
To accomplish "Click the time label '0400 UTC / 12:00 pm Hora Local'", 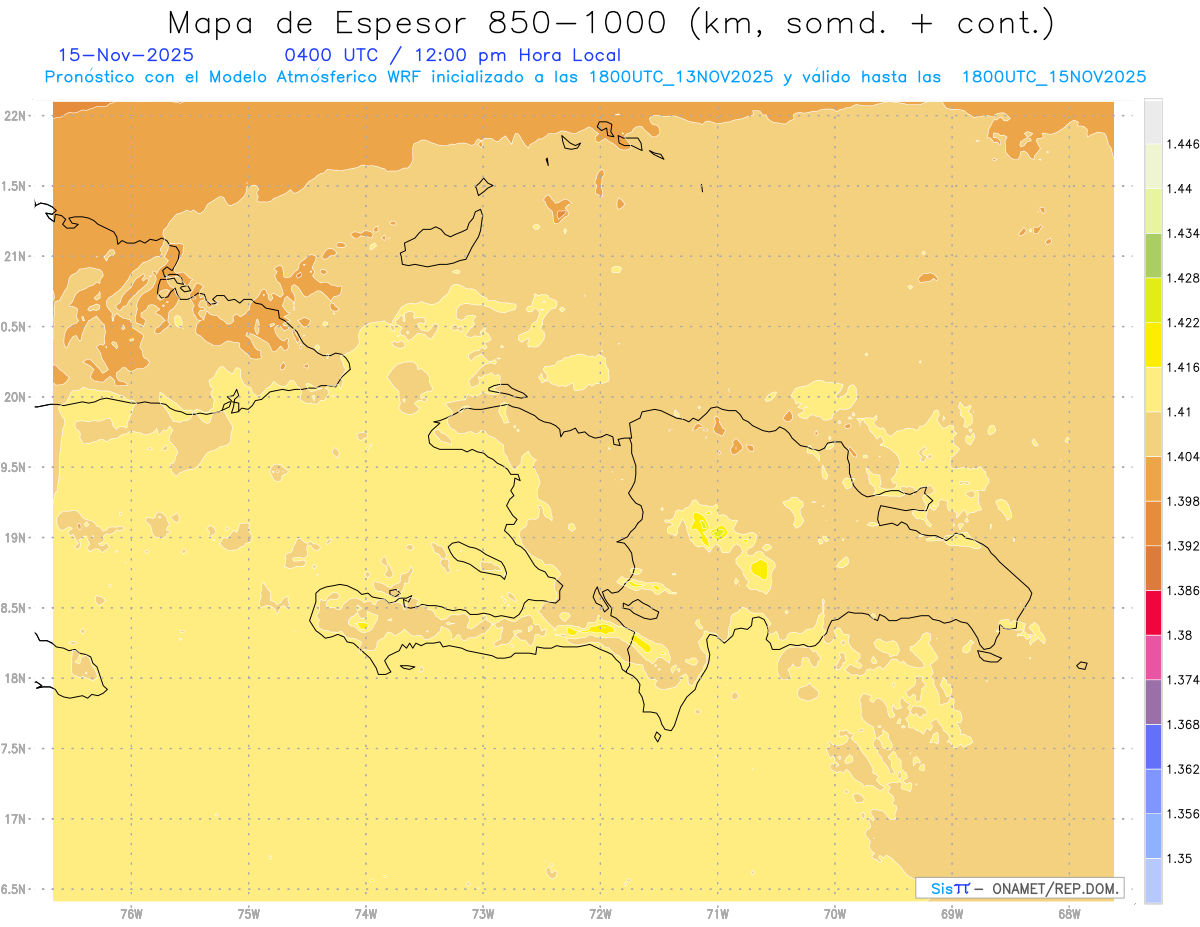I will [453, 55].
